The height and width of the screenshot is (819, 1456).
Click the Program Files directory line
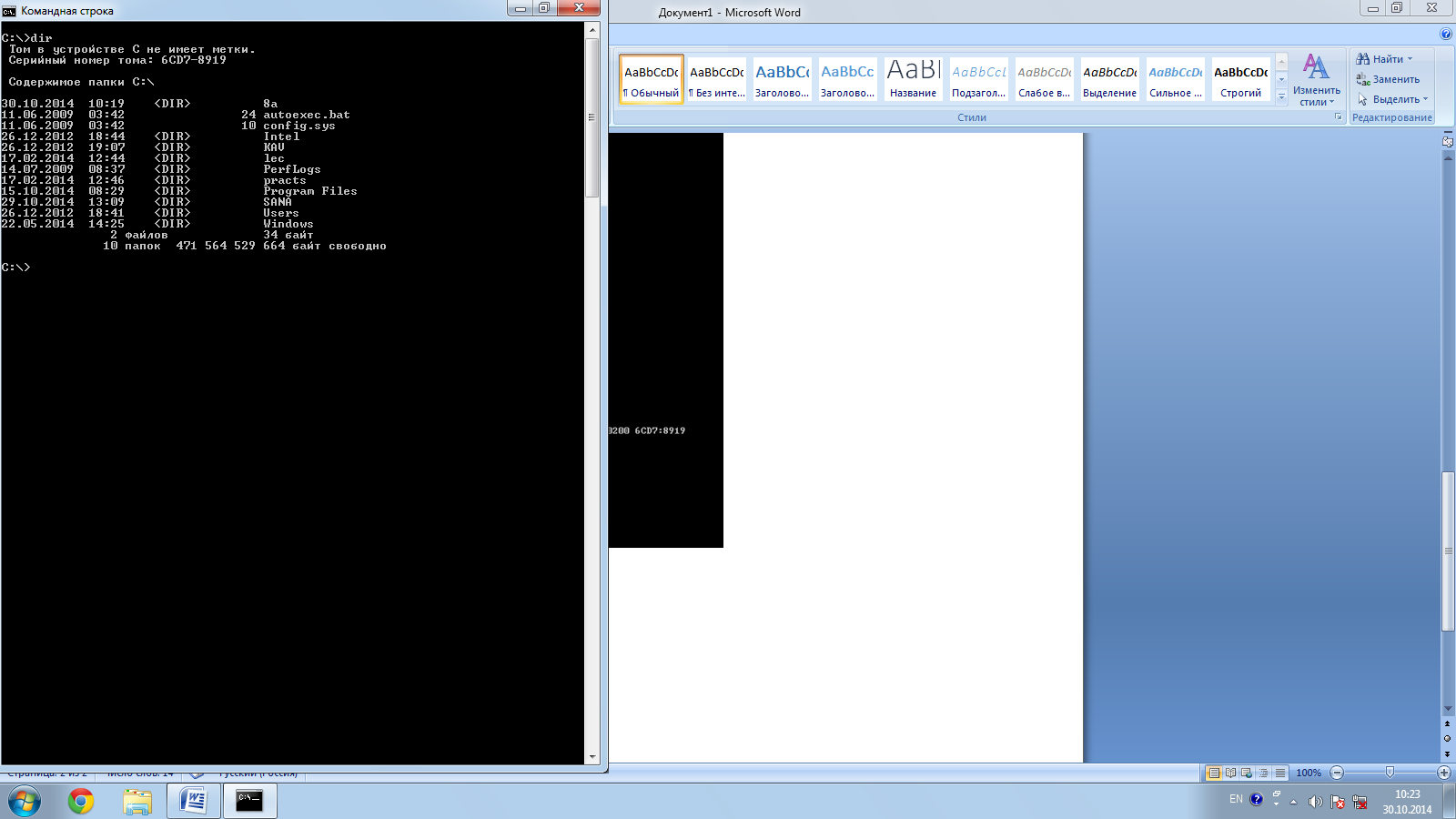[x=179, y=191]
